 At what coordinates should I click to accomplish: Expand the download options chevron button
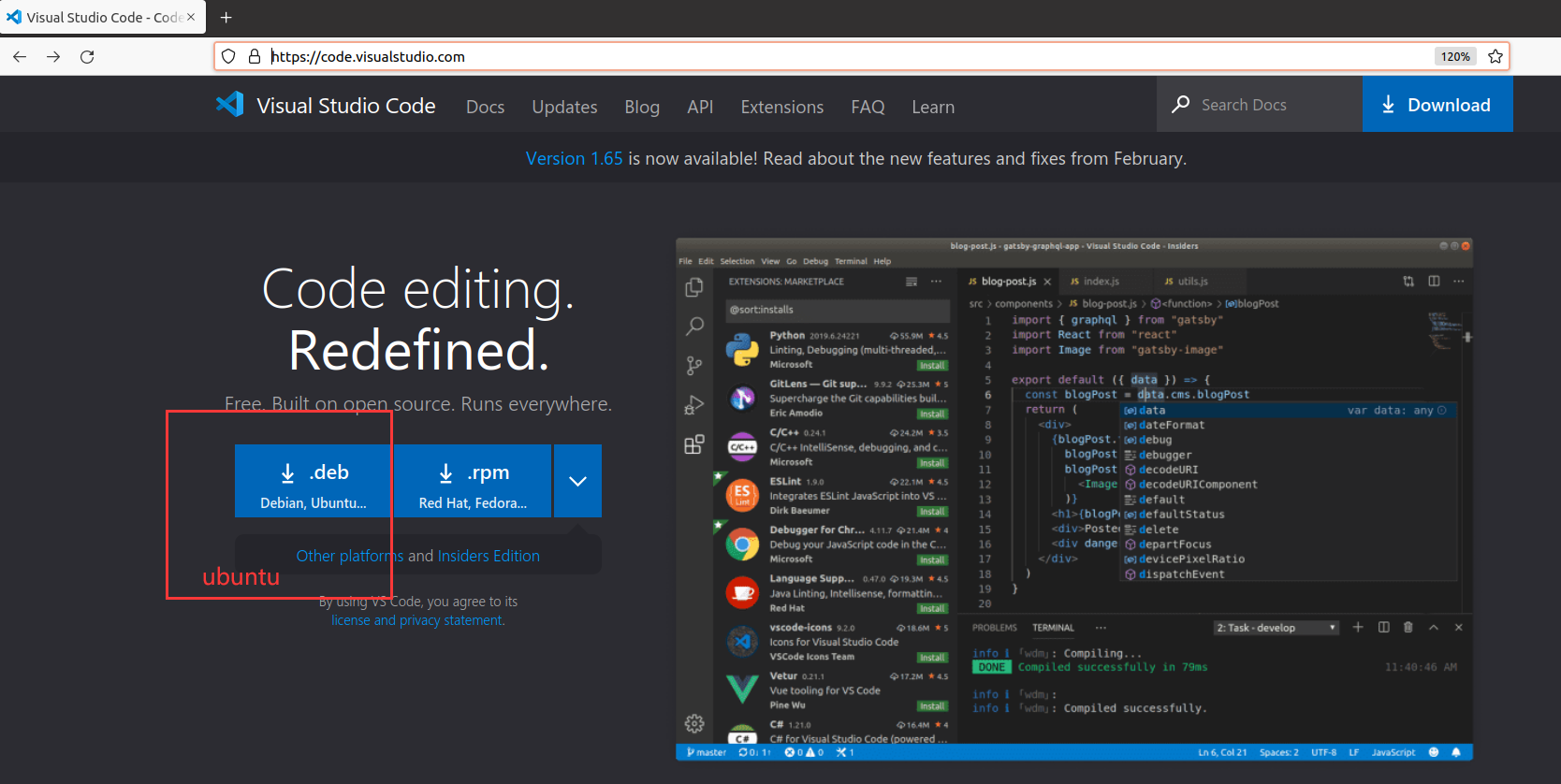tap(577, 481)
